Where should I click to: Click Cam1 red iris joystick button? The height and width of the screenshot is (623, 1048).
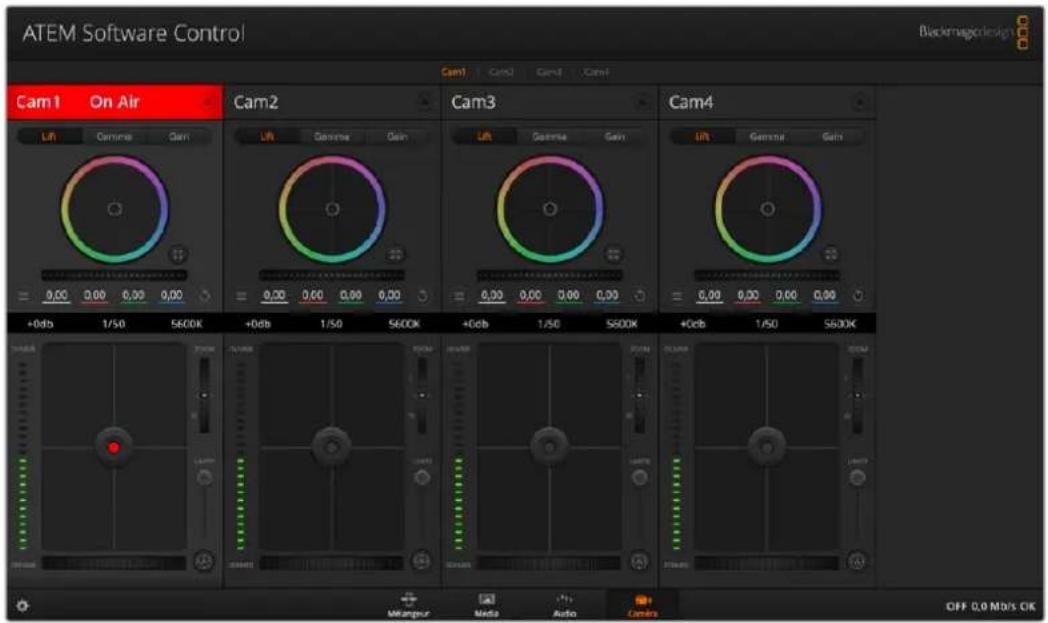point(114,447)
